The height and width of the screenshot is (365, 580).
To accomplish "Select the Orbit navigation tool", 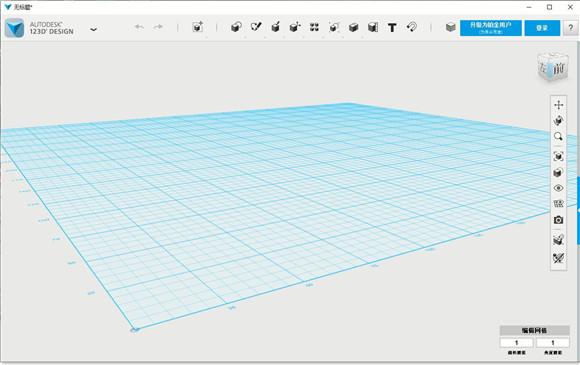I will 559,121.
